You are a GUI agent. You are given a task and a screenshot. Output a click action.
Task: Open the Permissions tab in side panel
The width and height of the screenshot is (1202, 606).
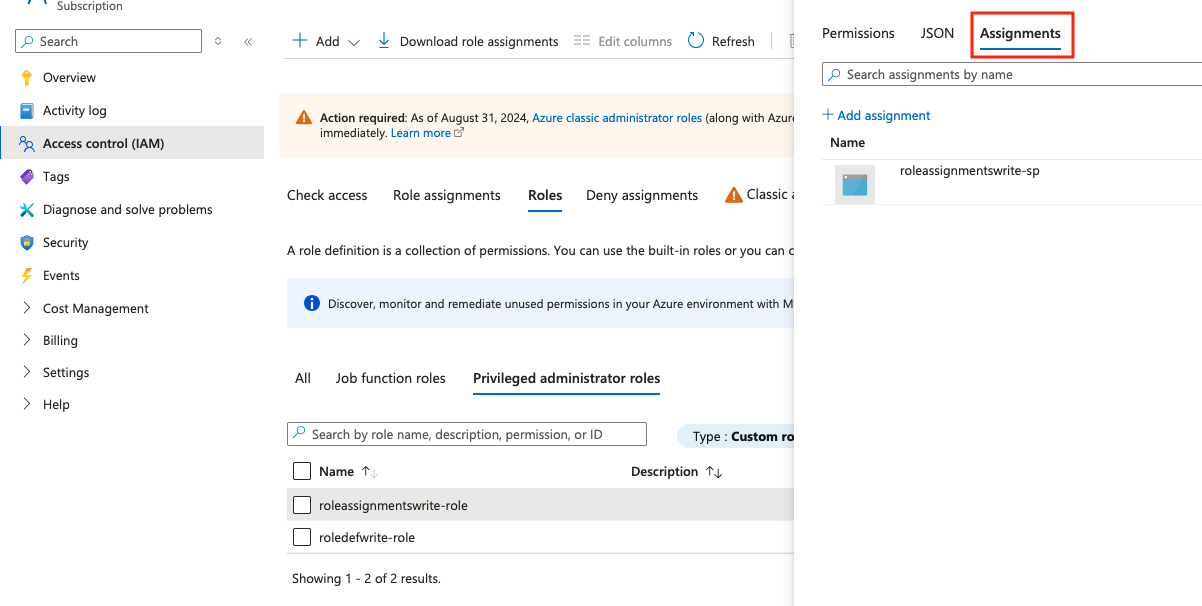[858, 33]
